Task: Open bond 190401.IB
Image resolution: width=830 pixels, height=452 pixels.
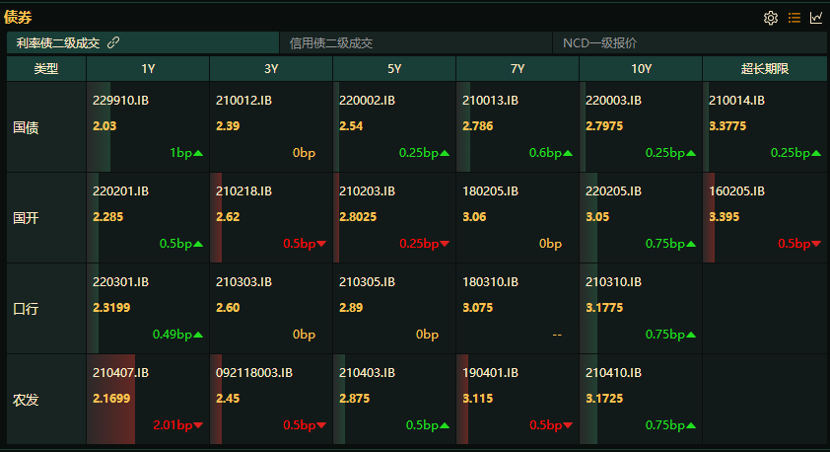Action: (490, 373)
